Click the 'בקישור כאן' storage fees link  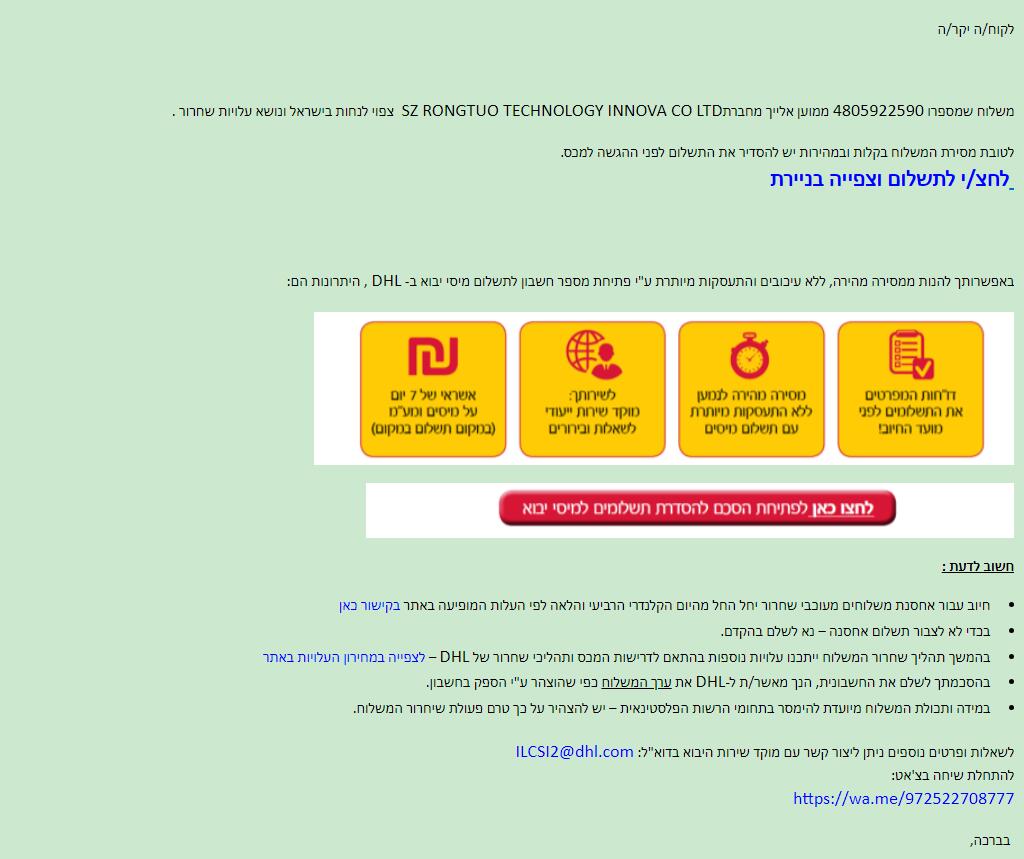point(370,606)
